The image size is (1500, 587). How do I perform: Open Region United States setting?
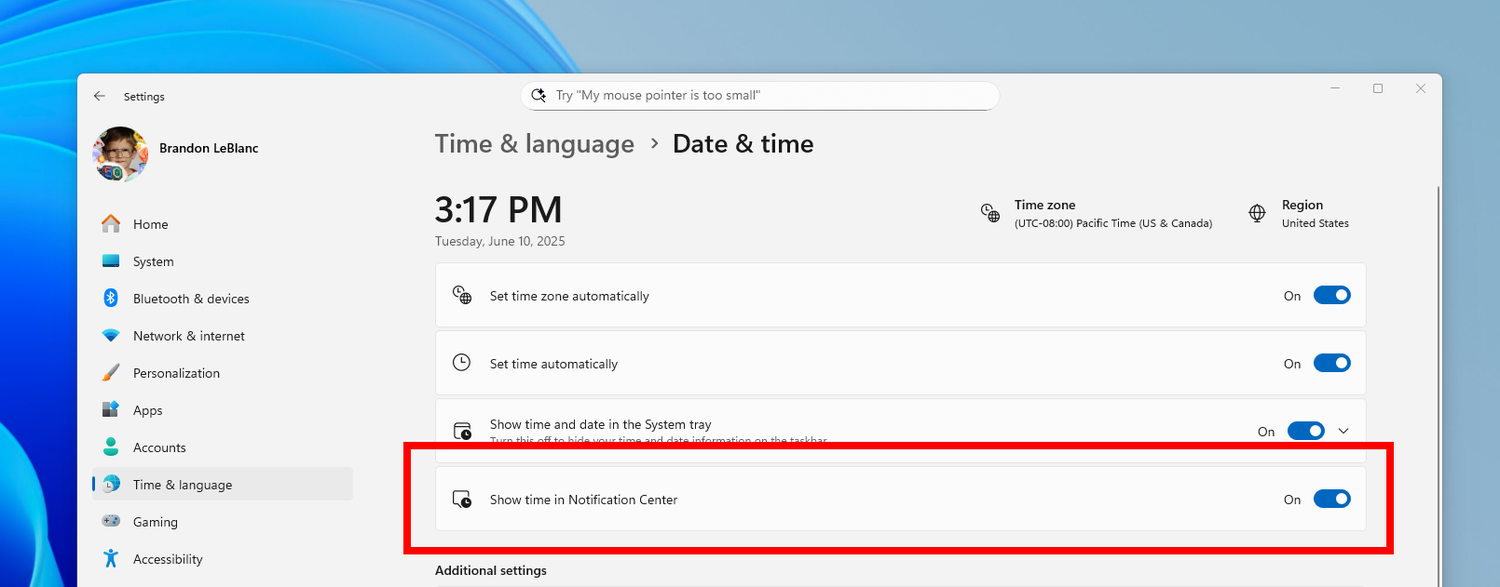click(1299, 213)
